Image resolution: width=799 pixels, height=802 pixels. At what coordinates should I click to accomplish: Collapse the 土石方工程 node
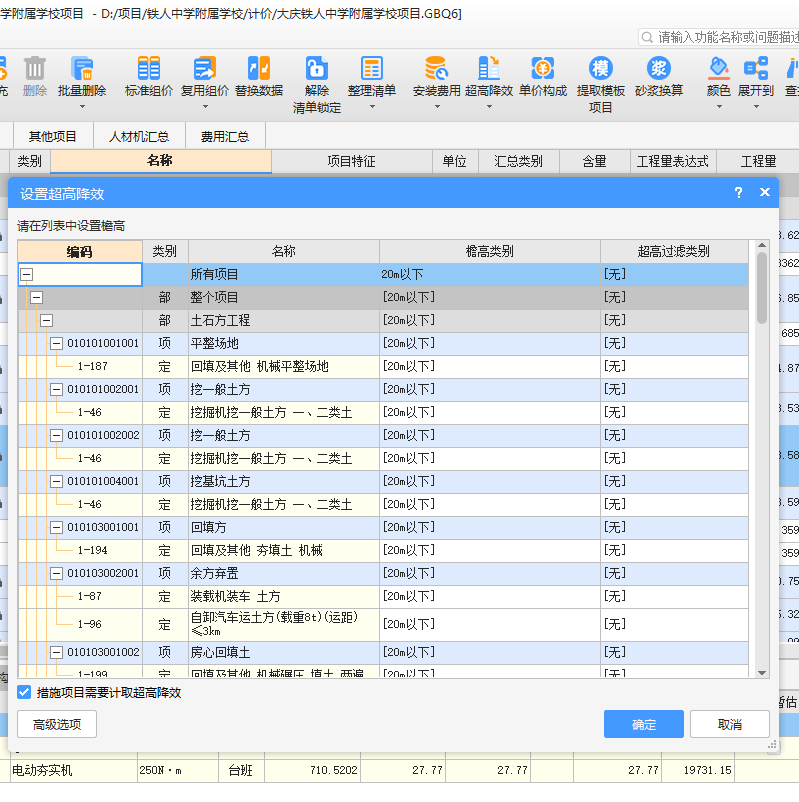[47, 321]
